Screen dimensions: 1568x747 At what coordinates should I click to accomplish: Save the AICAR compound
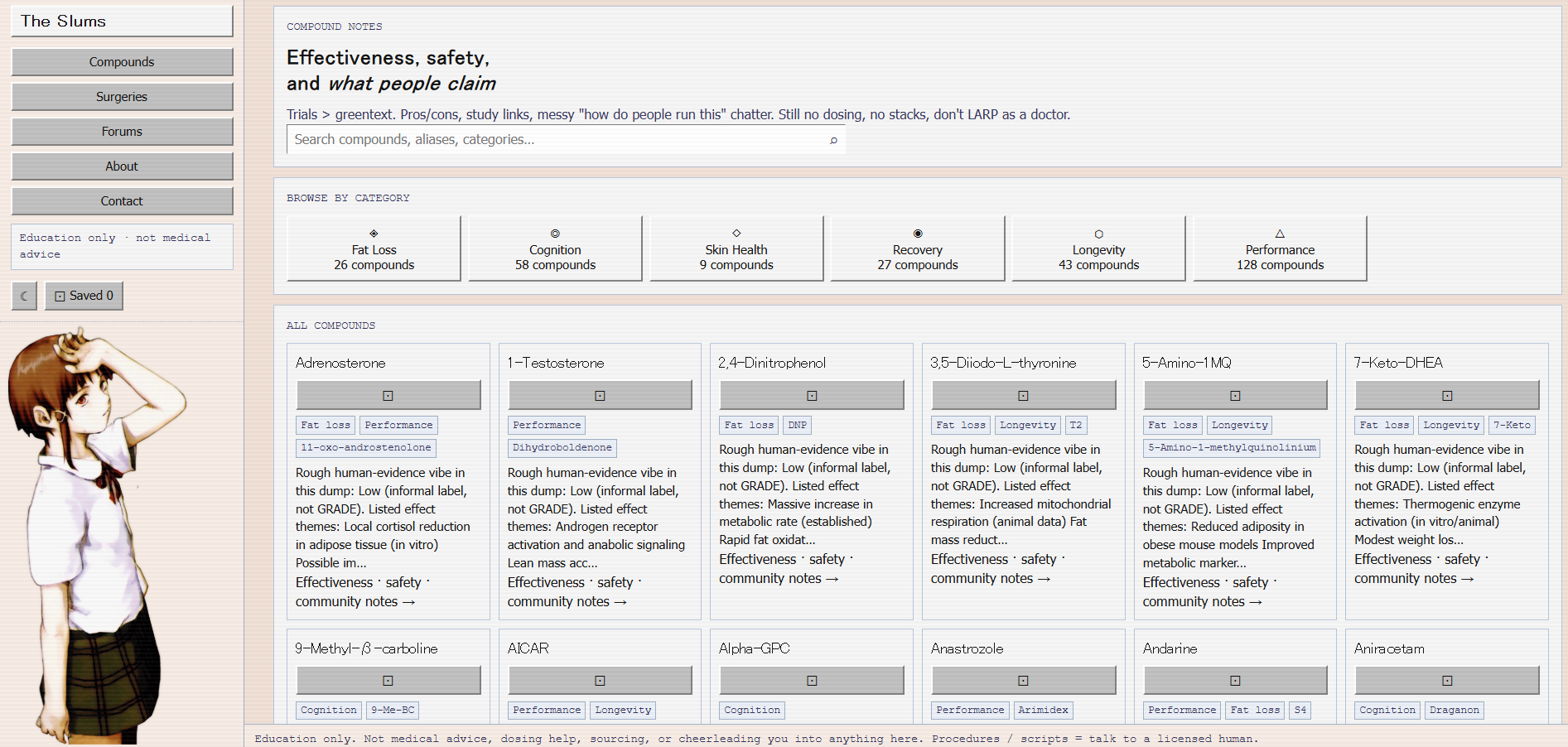coord(600,680)
